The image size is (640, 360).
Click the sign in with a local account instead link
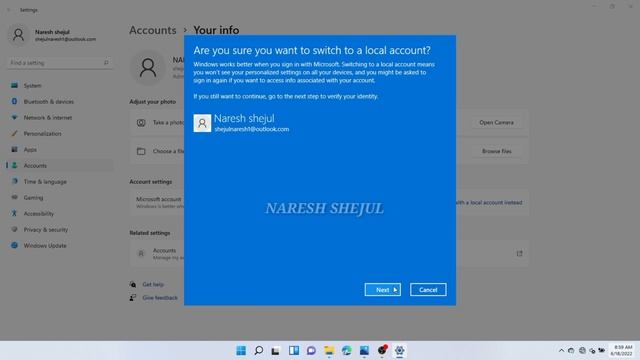489,202
